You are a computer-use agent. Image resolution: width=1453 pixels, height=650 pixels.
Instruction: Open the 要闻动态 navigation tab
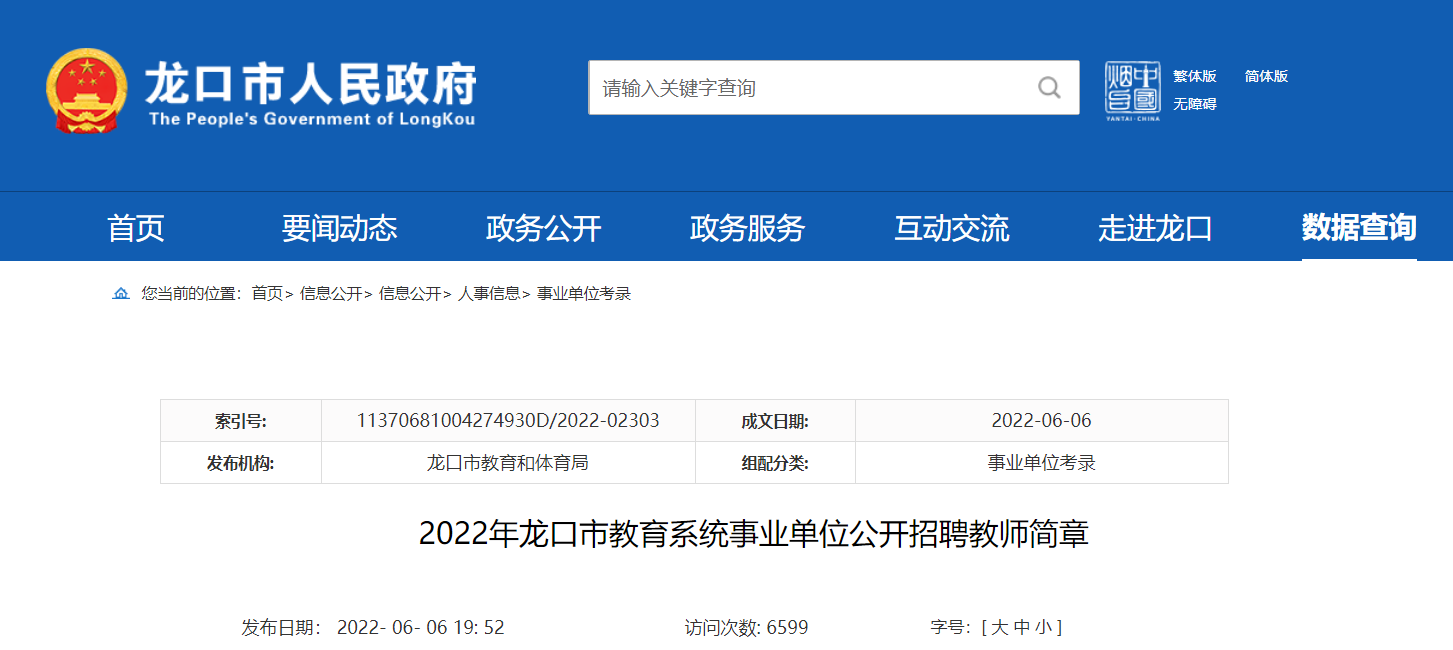pyautogui.click(x=339, y=229)
